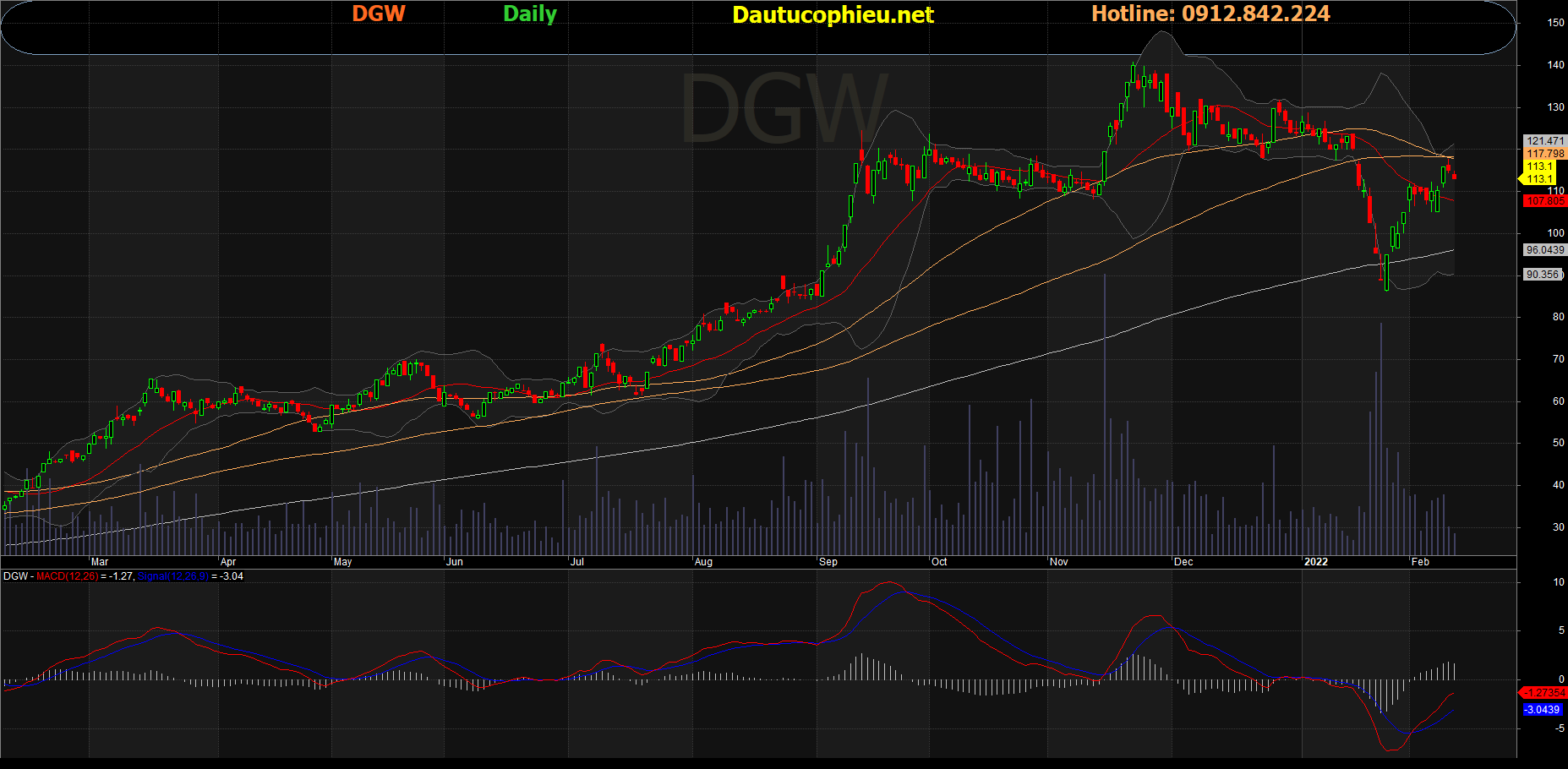
Task: Click the 121.471 price tag
Action: click(1545, 141)
